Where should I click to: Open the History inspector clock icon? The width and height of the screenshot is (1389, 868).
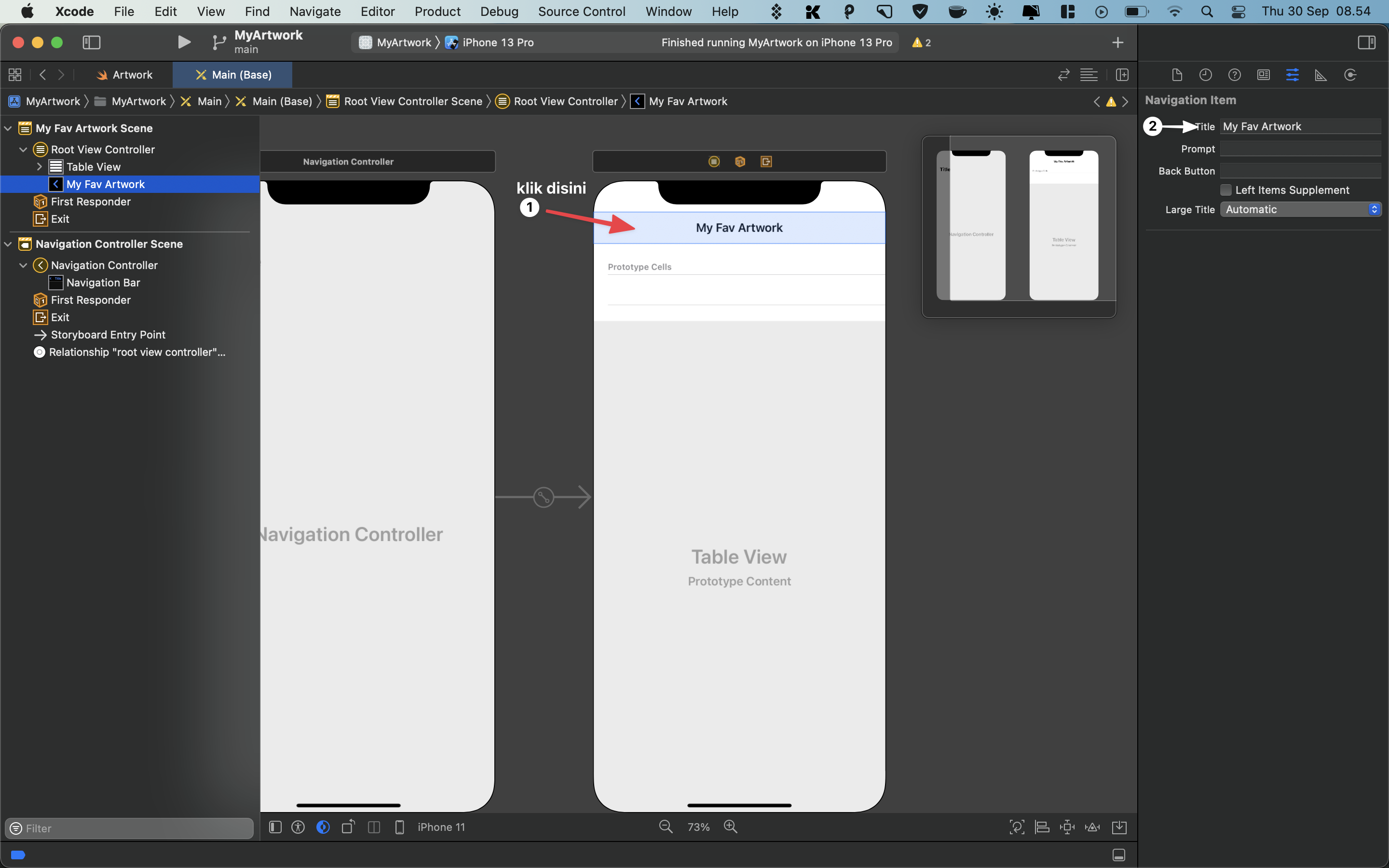(x=1205, y=75)
